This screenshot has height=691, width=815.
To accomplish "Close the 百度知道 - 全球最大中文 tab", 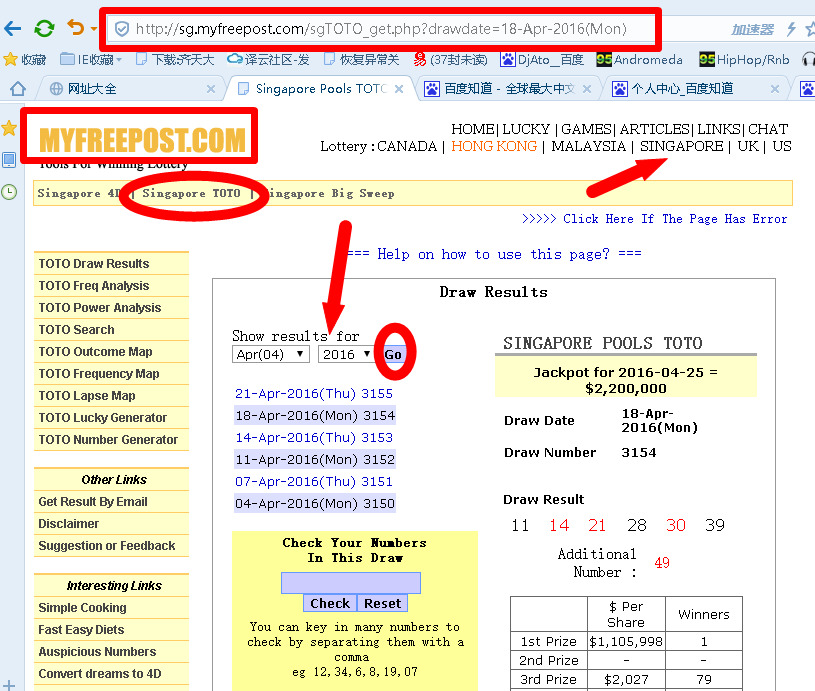I will [587, 89].
